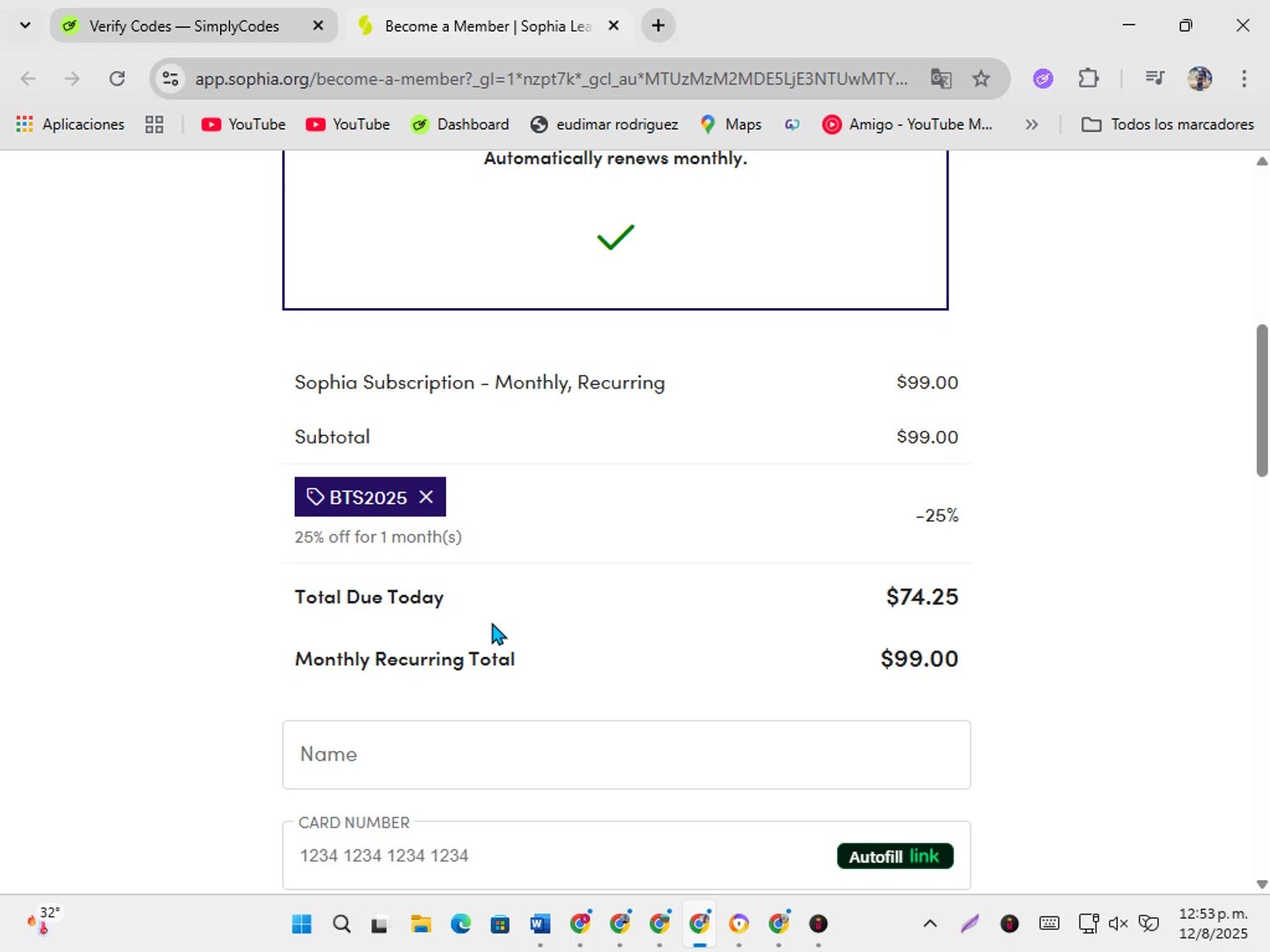Click the page's vertical scrollbar thumb

(1262, 399)
